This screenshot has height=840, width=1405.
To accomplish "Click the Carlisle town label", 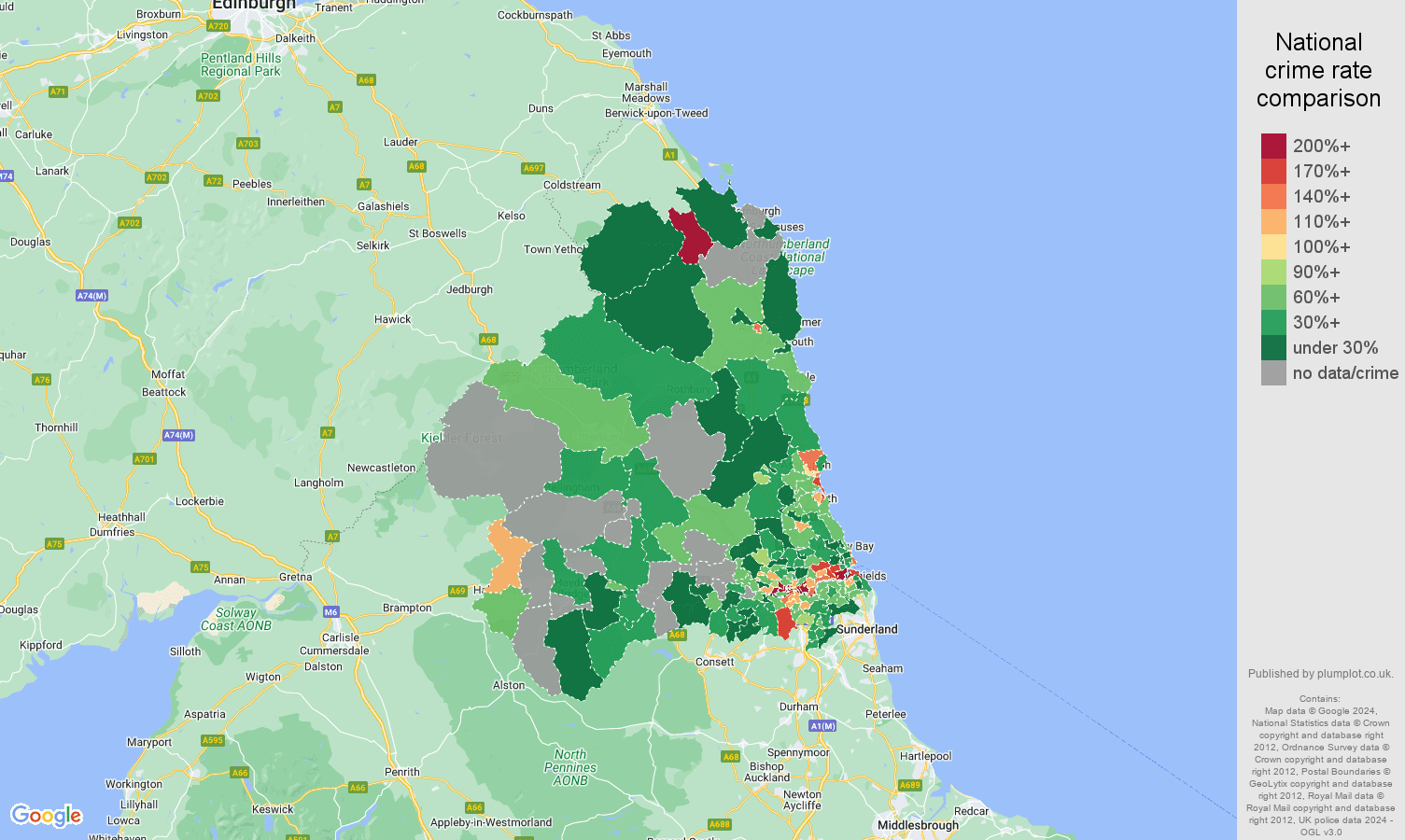I will pos(341,637).
